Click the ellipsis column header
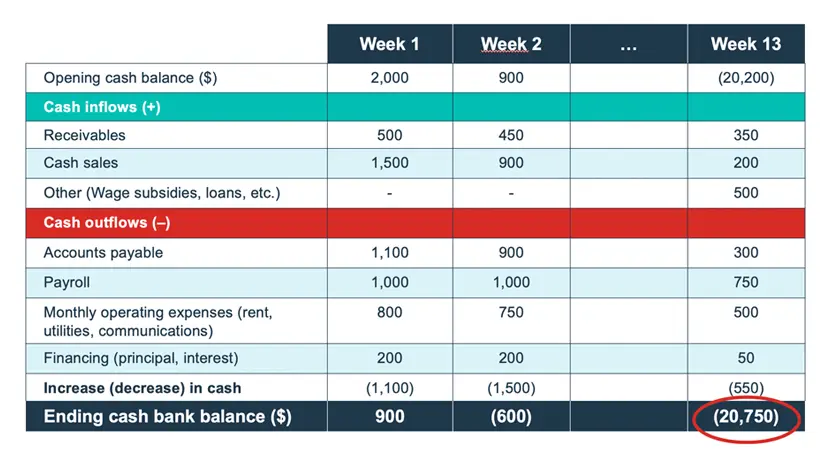The width and height of the screenshot is (825, 464). click(628, 44)
